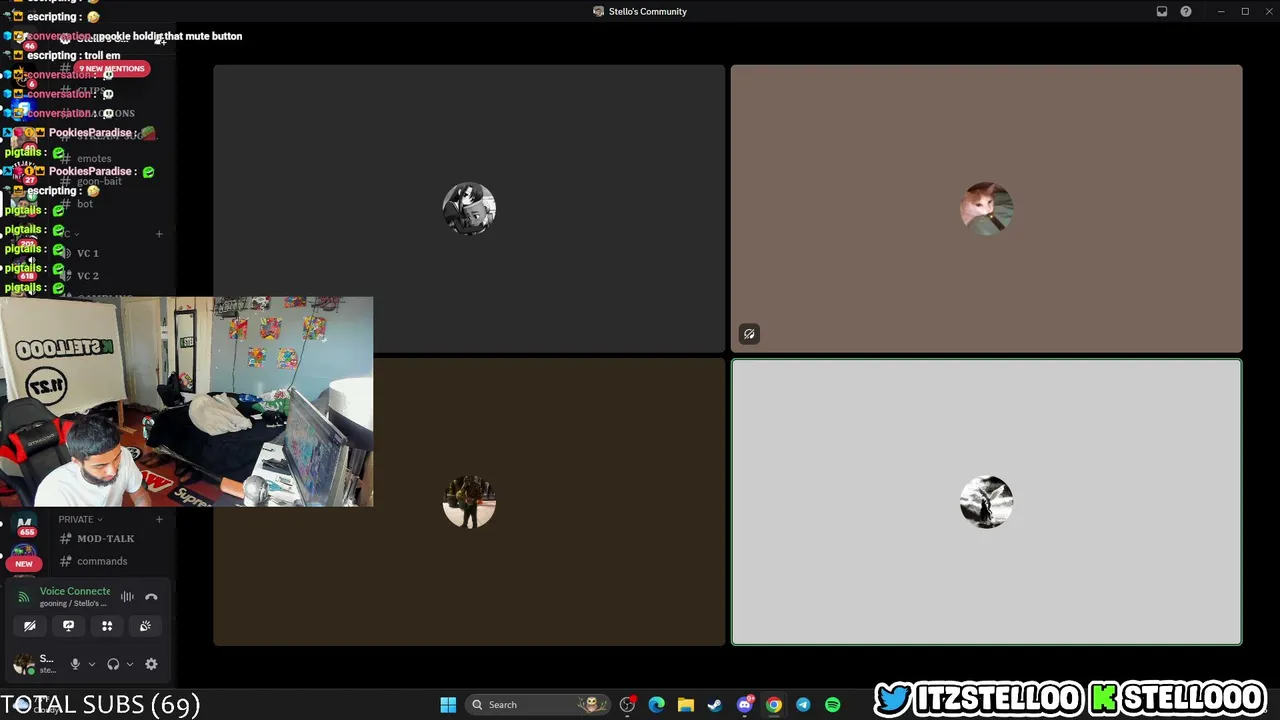Focus the top-right brown participant tile
Image resolution: width=1280 pixels, height=720 pixels.
coord(987,209)
